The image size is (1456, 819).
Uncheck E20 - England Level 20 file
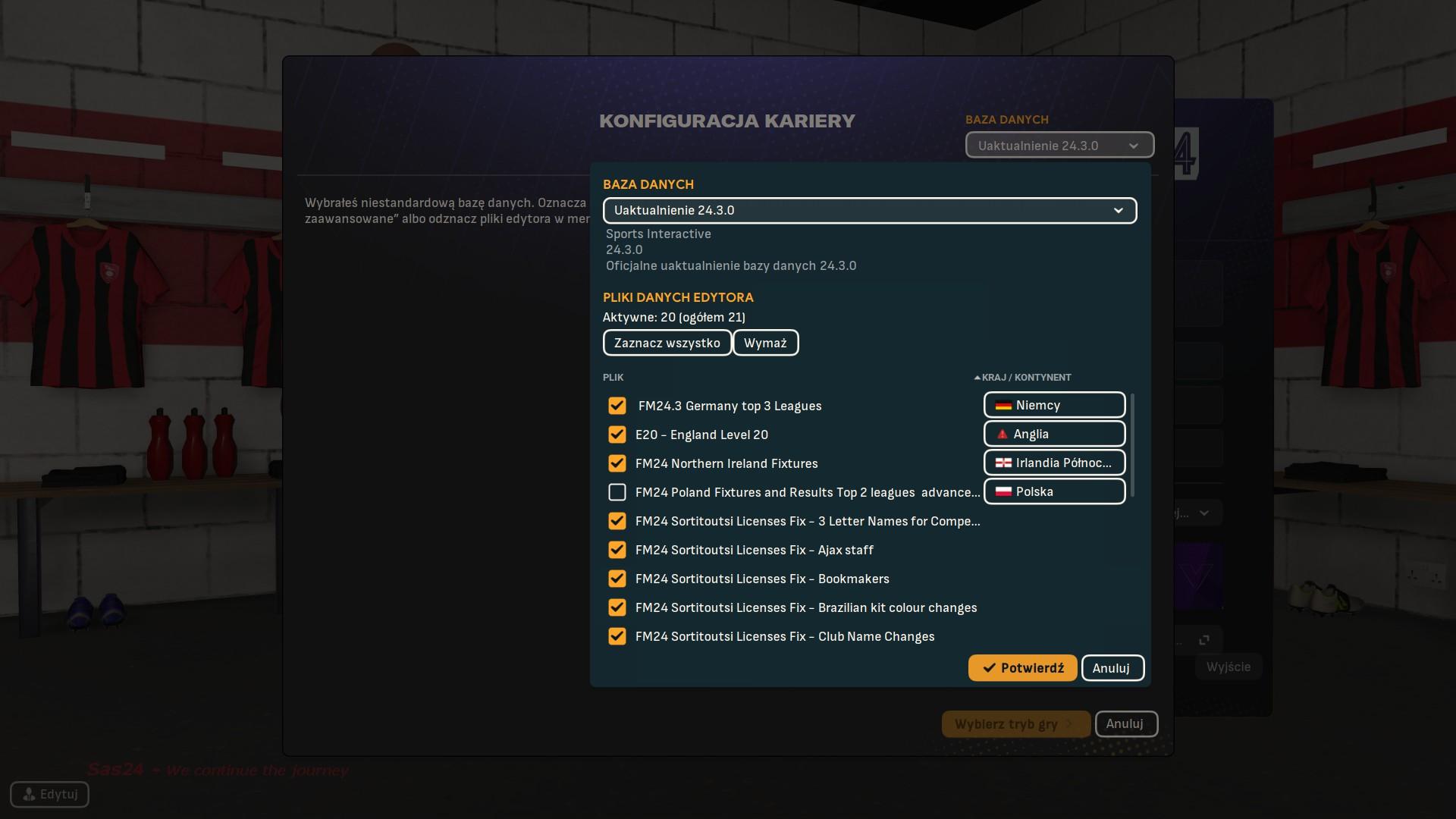pos(617,435)
